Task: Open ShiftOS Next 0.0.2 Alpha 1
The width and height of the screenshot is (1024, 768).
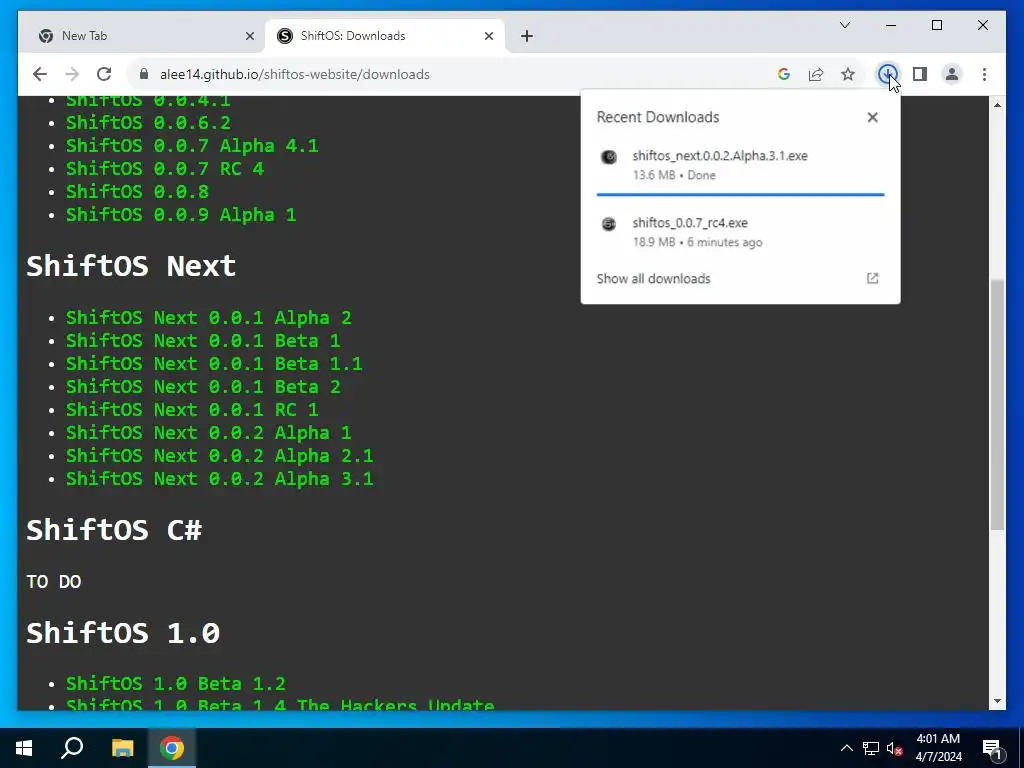Action: click(208, 433)
